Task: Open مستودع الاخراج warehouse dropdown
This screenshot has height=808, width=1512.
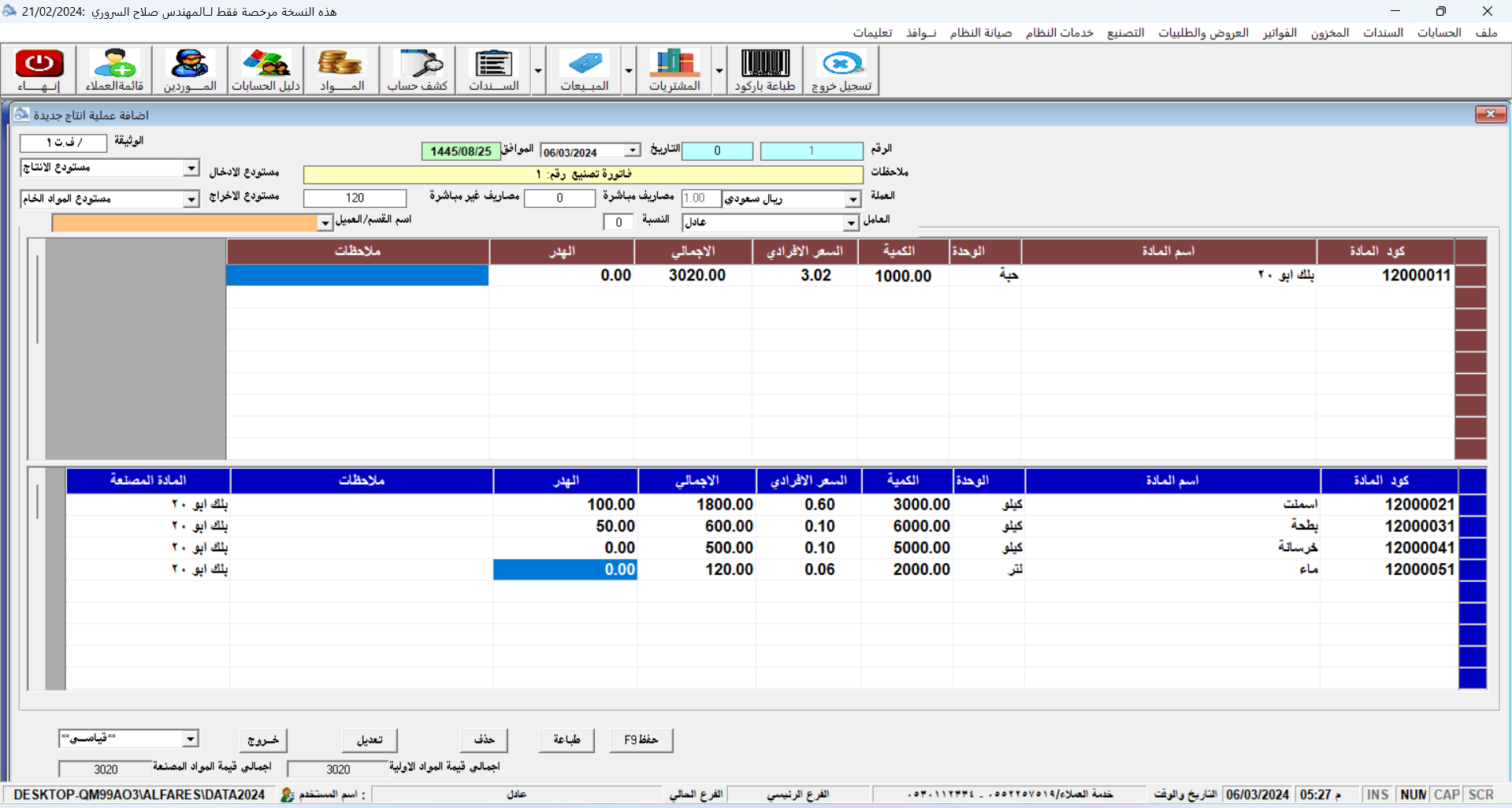Action: (191, 199)
